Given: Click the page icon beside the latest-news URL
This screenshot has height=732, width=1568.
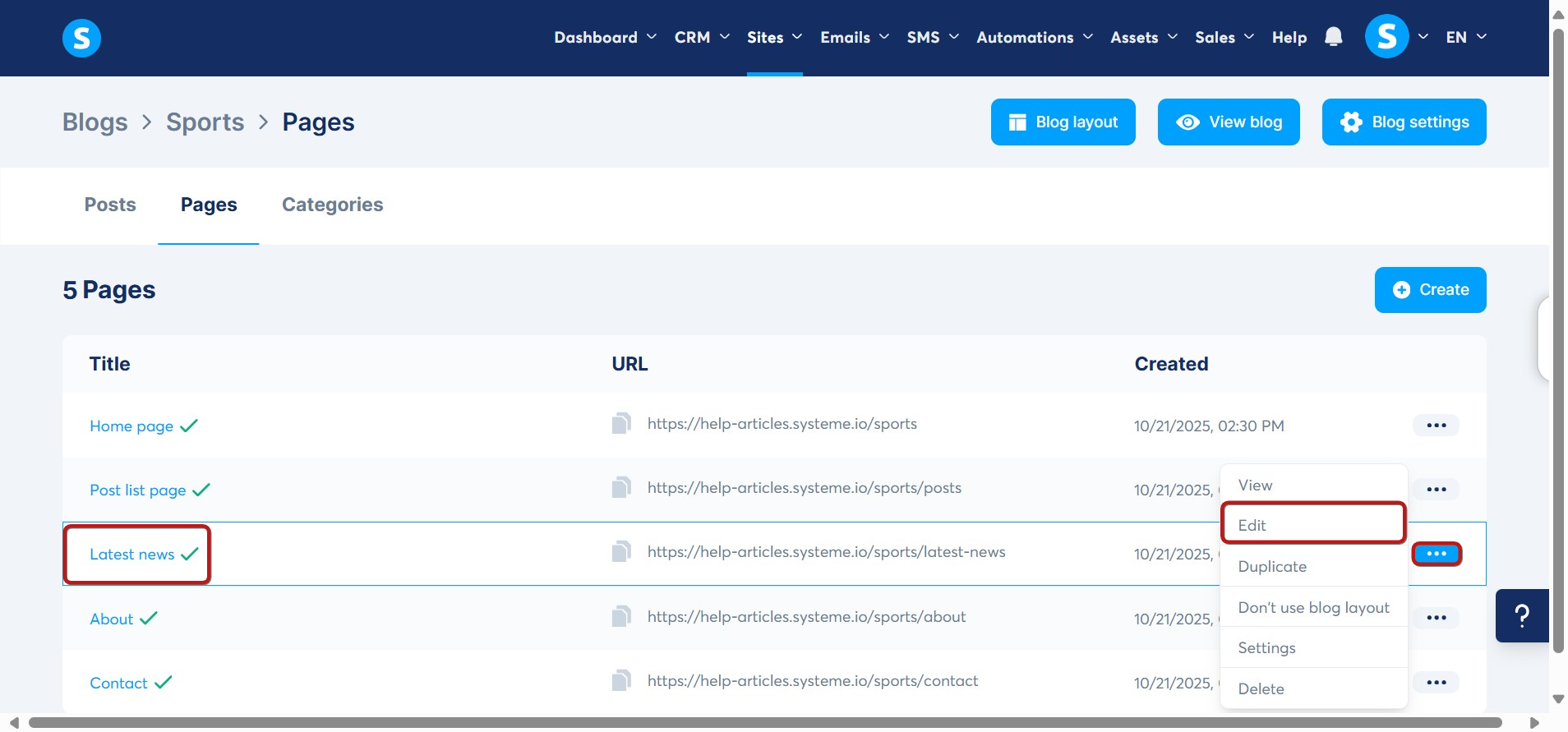Looking at the screenshot, I should (x=621, y=551).
